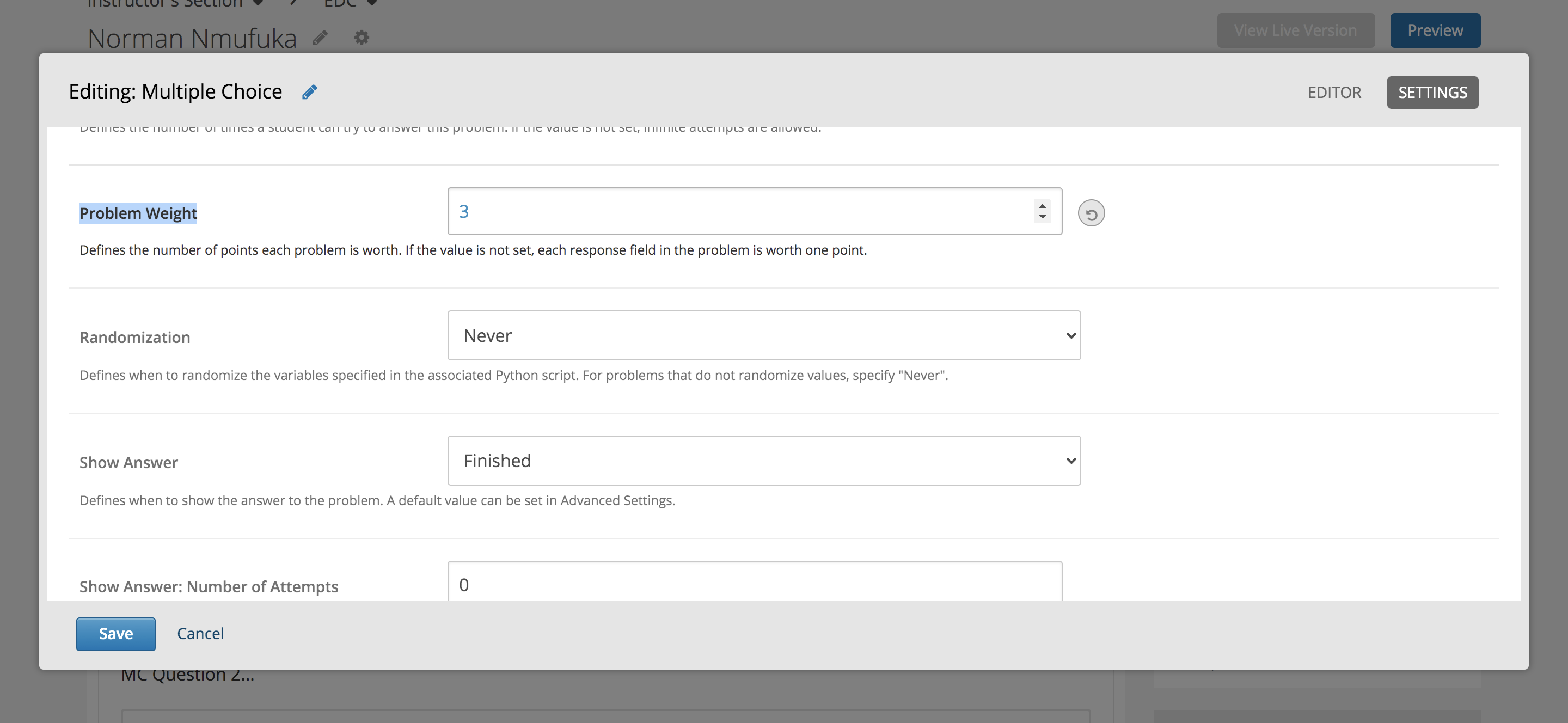Image resolution: width=1568 pixels, height=723 pixels.
Task: Click the Randomization help text about Python script
Action: (514, 376)
